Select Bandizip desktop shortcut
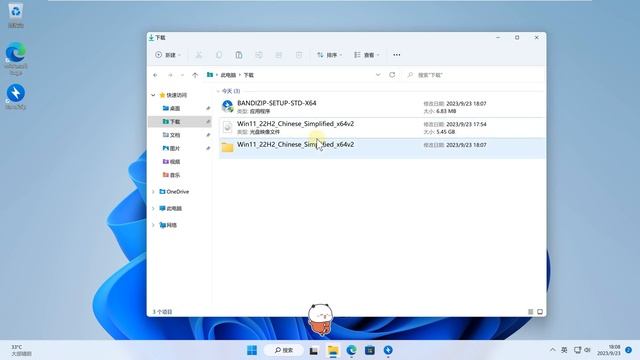 16,97
